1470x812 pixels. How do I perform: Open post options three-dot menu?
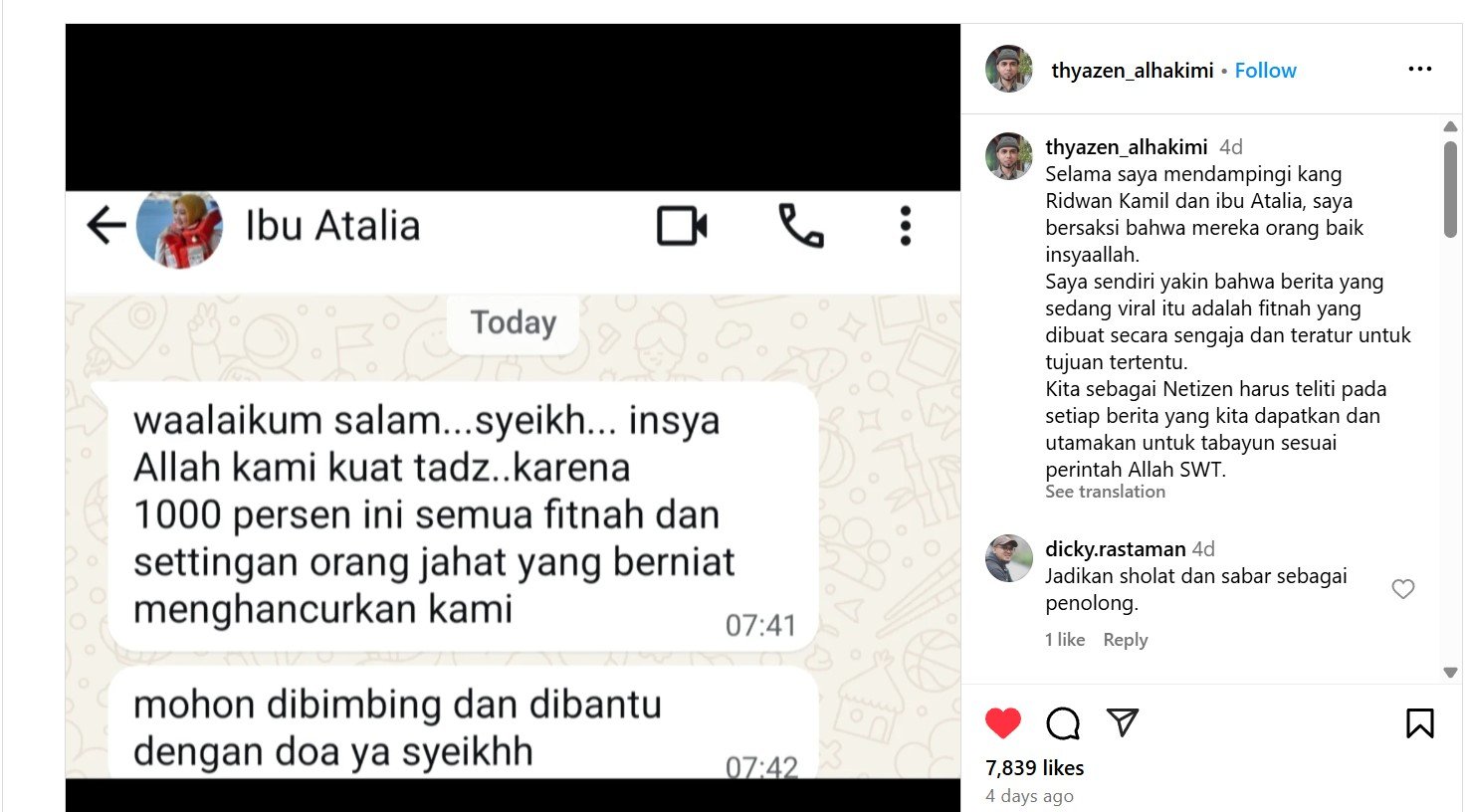pyautogui.click(x=1420, y=69)
